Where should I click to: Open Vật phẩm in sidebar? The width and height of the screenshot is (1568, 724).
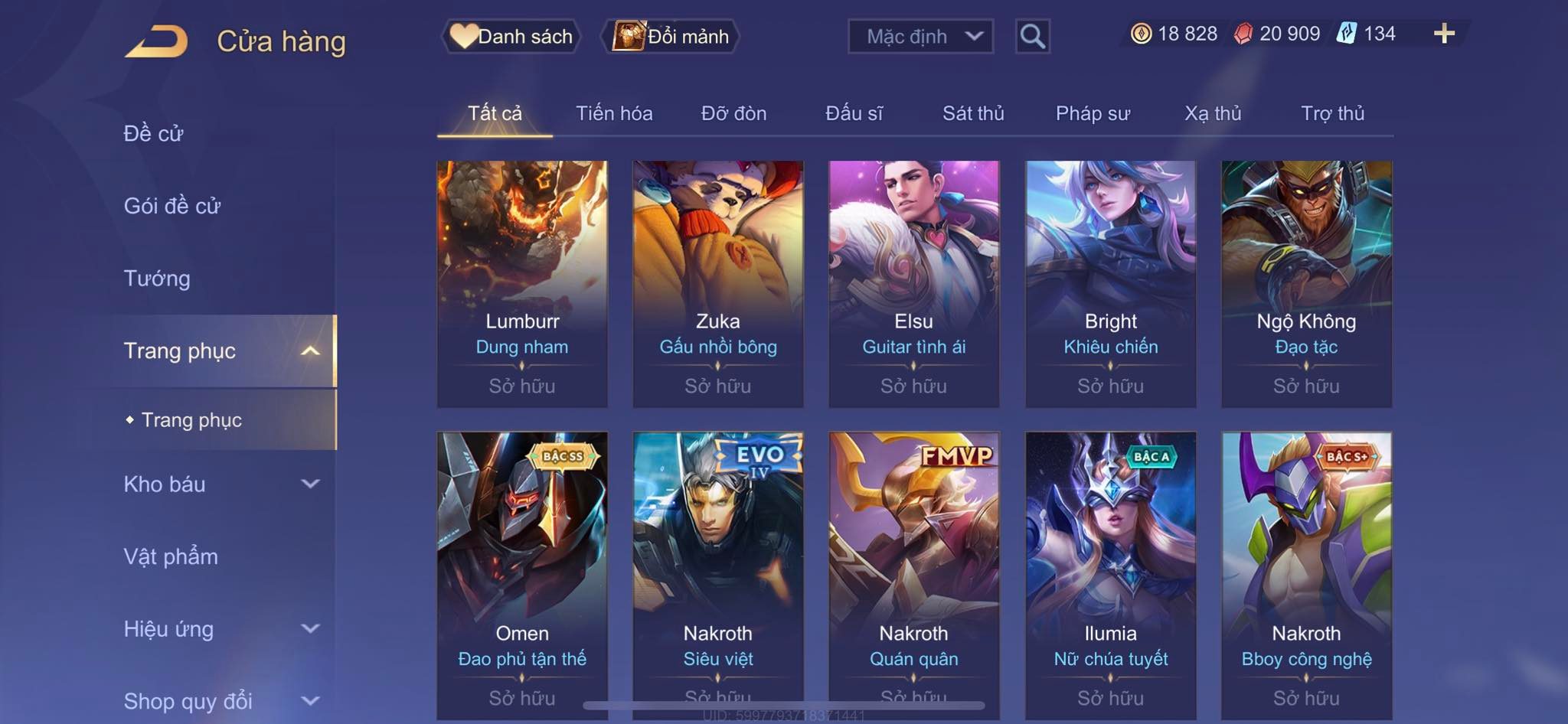(171, 556)
